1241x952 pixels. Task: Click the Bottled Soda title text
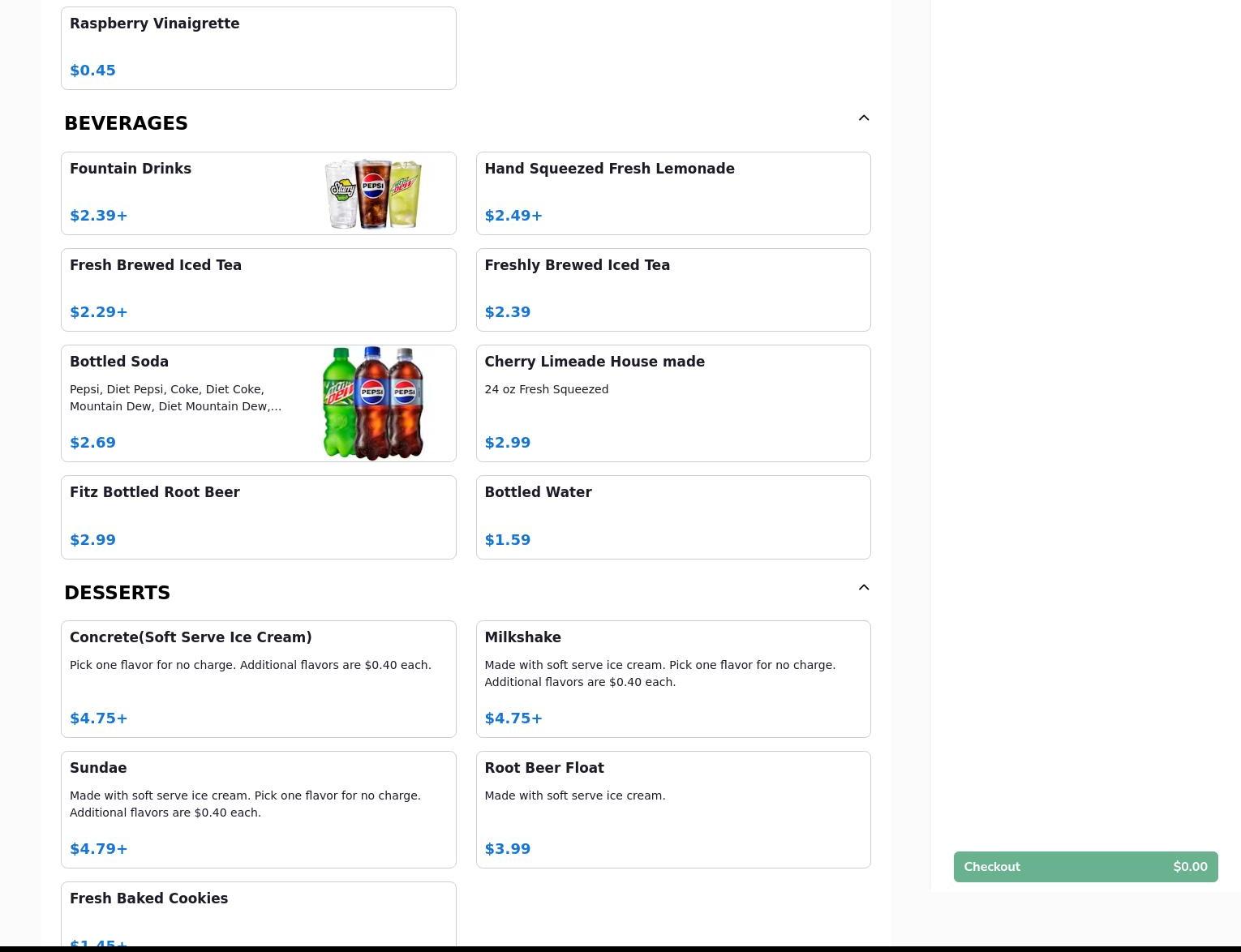click(119, 362)
